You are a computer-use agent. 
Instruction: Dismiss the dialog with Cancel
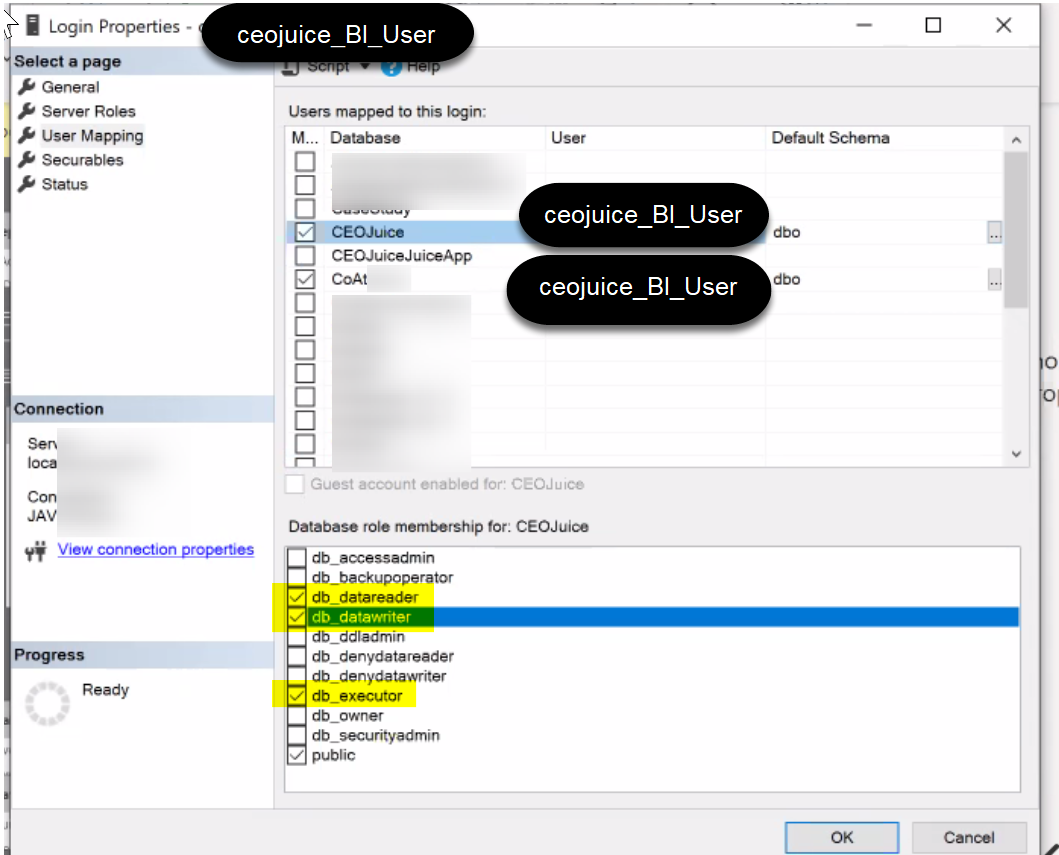(968, 837)
